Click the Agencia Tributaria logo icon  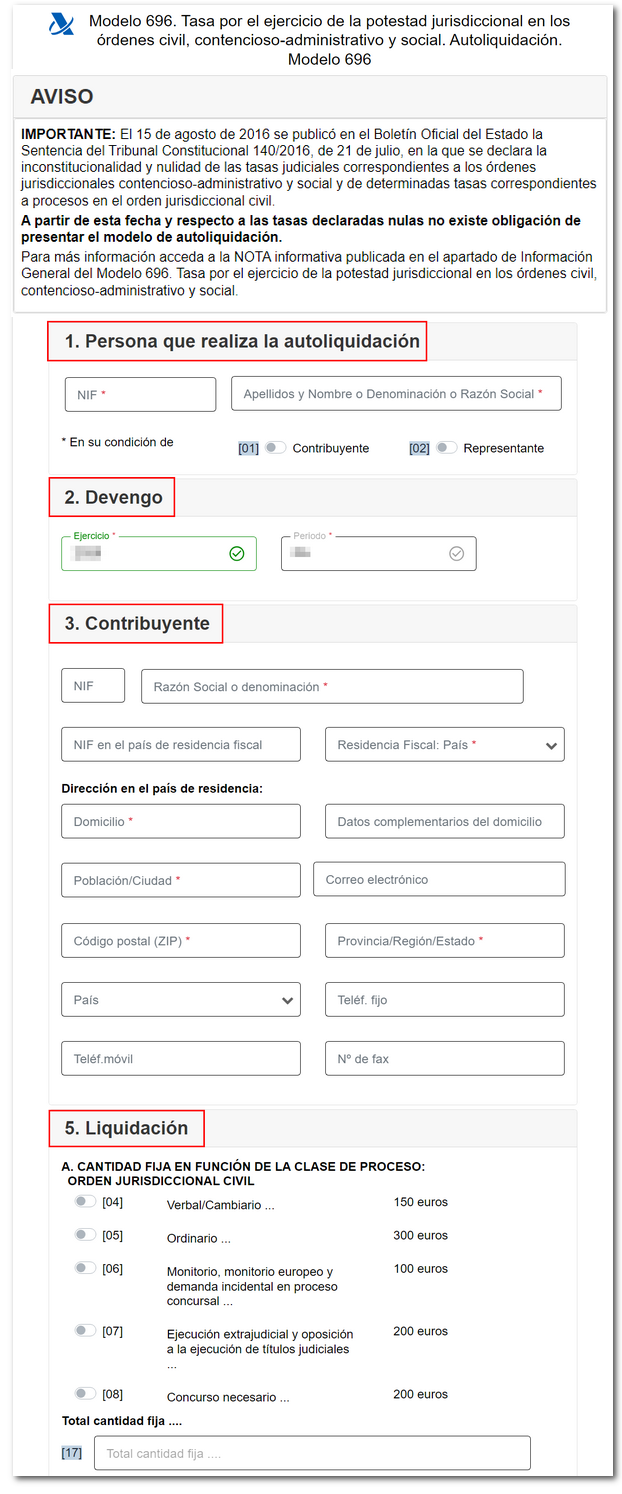[x=61, y=24]
